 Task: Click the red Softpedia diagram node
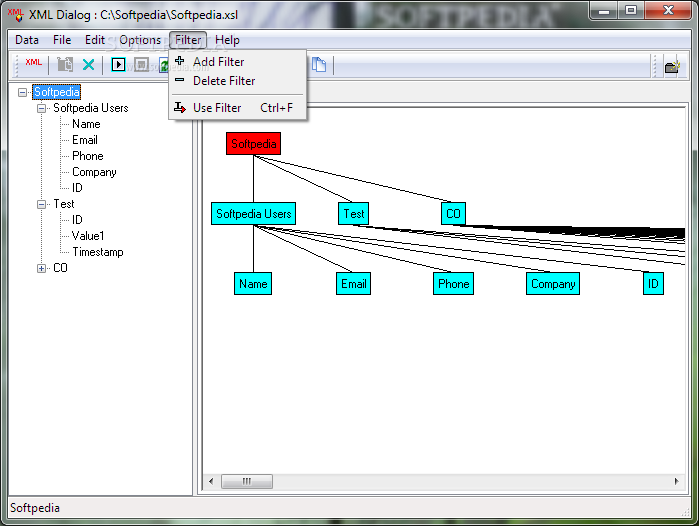click(253, 144)
